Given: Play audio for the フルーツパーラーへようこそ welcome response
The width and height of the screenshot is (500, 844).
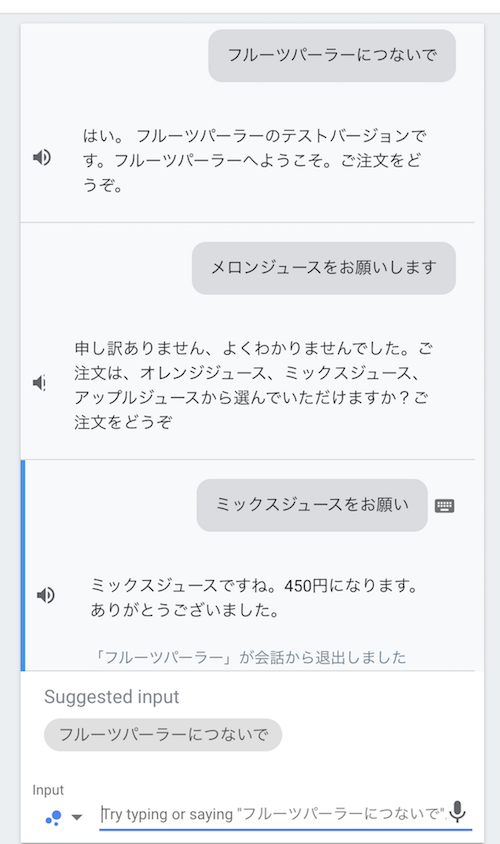Looking at the screenshot, I should pos(41,157).
